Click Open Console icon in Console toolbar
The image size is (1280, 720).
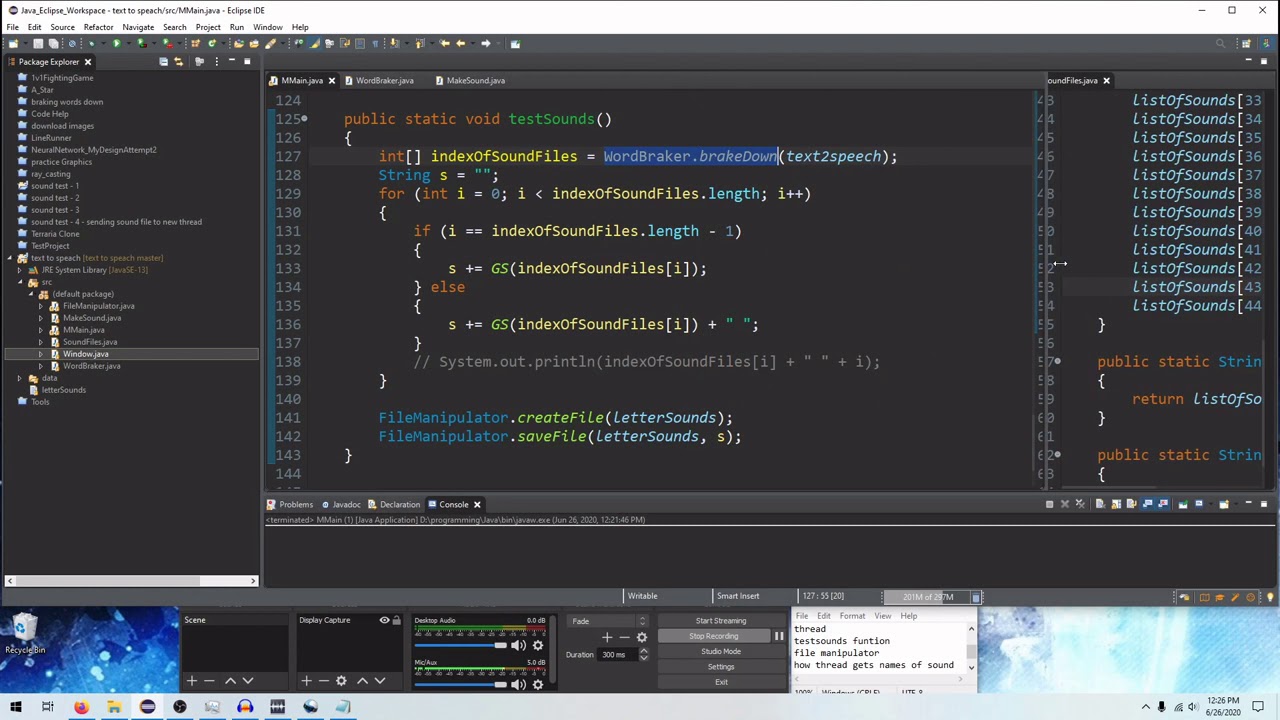tap(1224, 504)
